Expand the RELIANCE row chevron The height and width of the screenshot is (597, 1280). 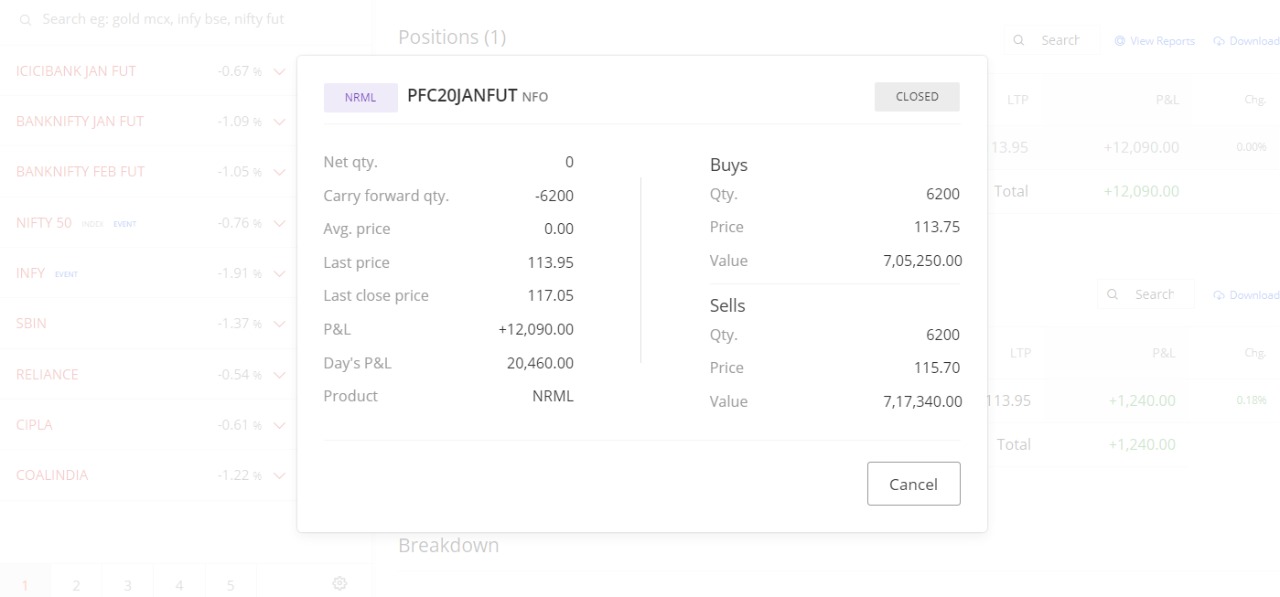click(x=278, y=375)
